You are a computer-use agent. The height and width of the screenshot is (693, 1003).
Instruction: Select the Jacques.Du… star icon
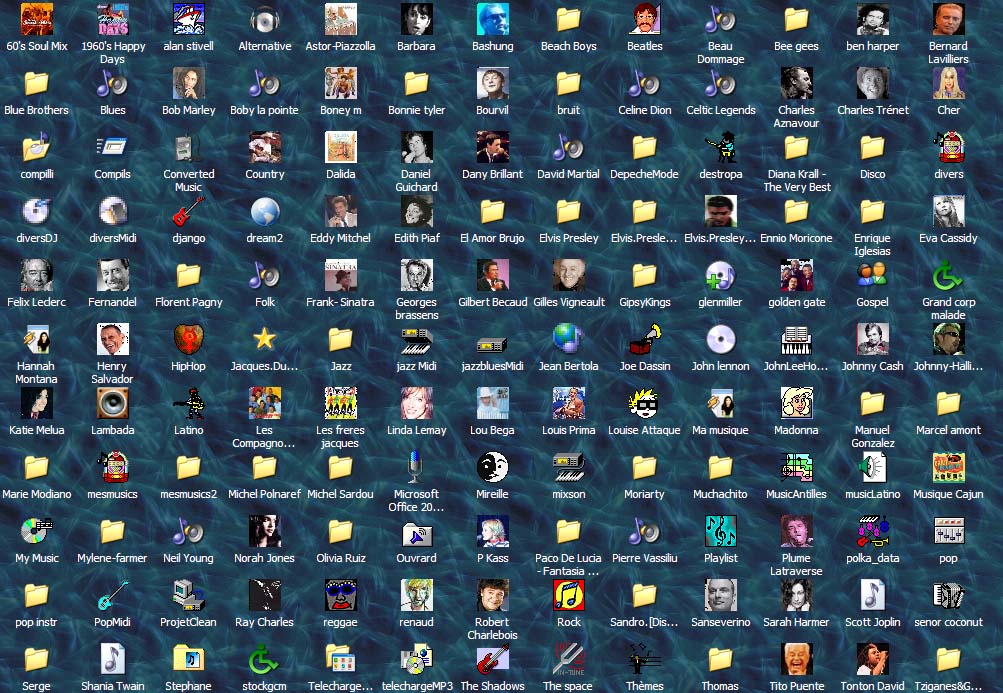(x=265, y=339)
